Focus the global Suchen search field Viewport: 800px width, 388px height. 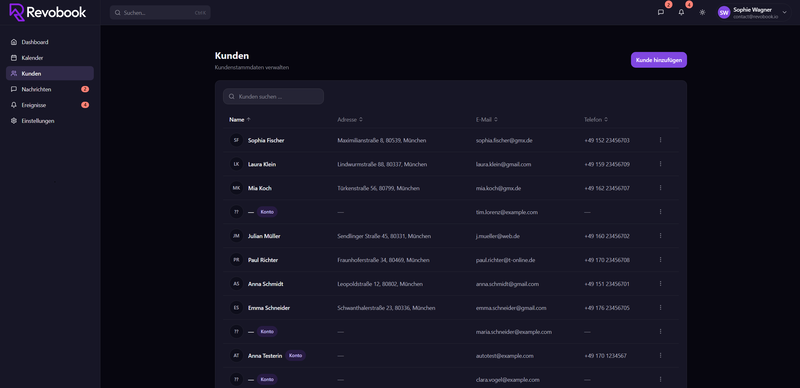(x=160, y=12)
